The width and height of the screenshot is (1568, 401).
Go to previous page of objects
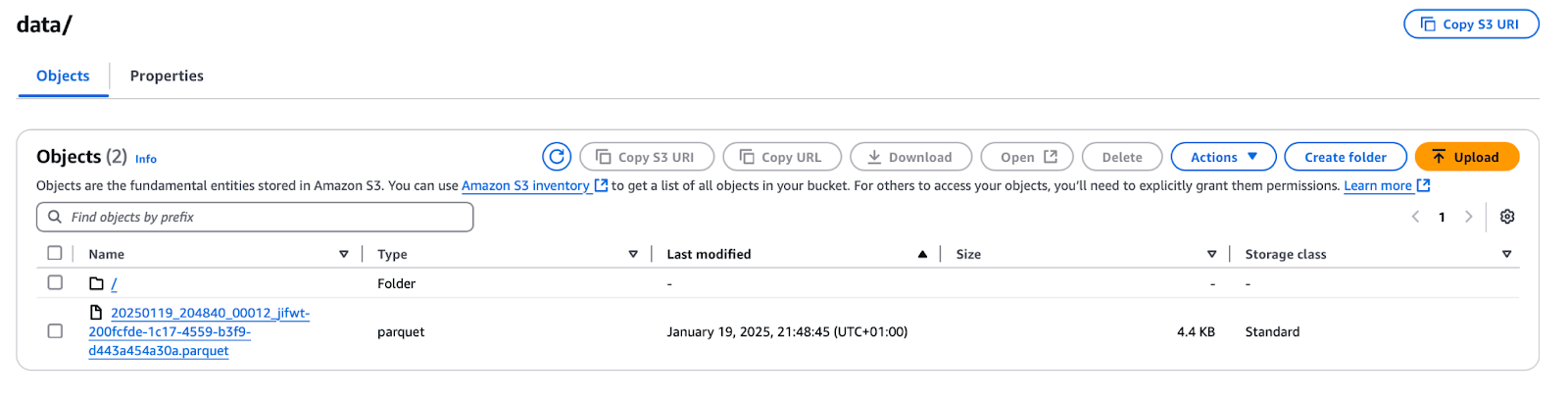point(1415,217)
